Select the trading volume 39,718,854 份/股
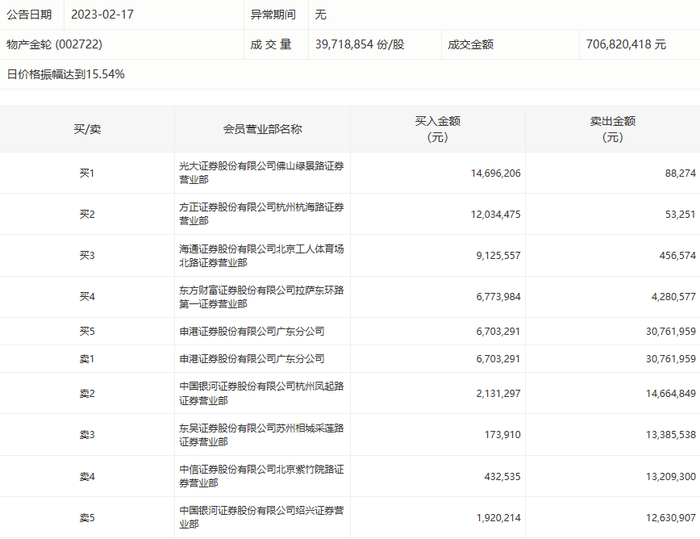Screen dimensions: 700x539 [x=360, y=44]
